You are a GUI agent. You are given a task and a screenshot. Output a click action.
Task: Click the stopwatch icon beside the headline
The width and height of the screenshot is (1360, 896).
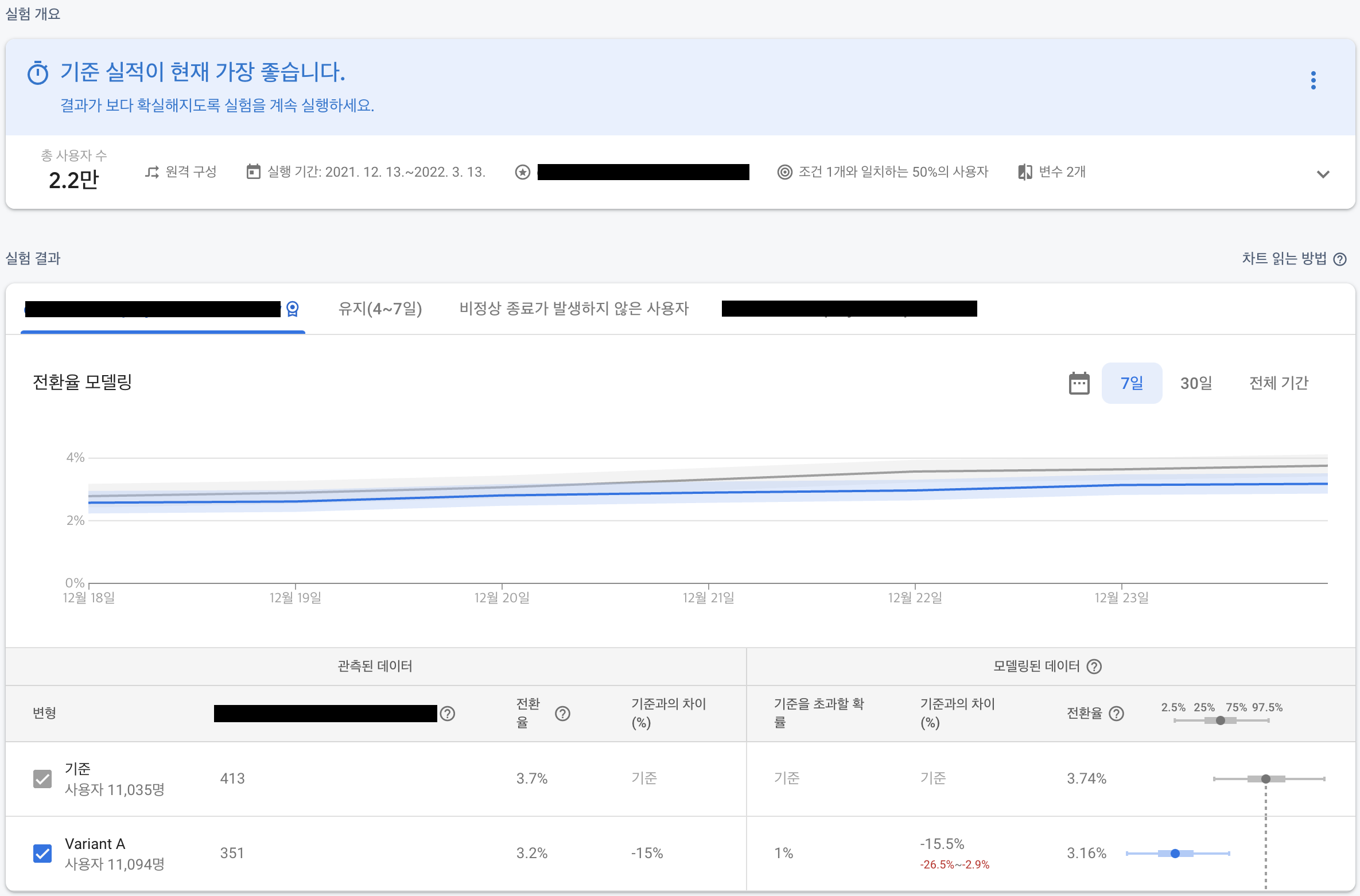pos(38,73)
